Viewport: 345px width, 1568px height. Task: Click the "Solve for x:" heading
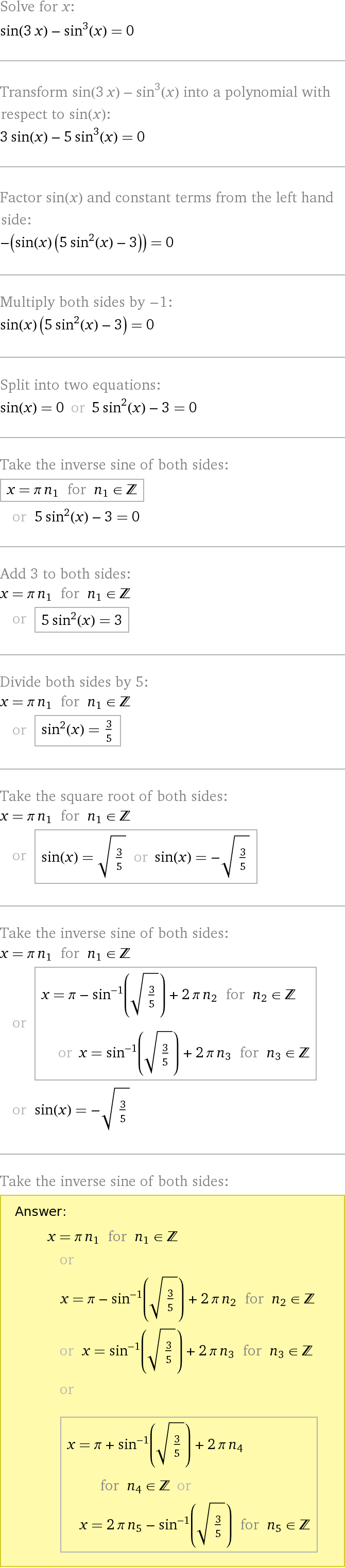click(x=37, y=8)
